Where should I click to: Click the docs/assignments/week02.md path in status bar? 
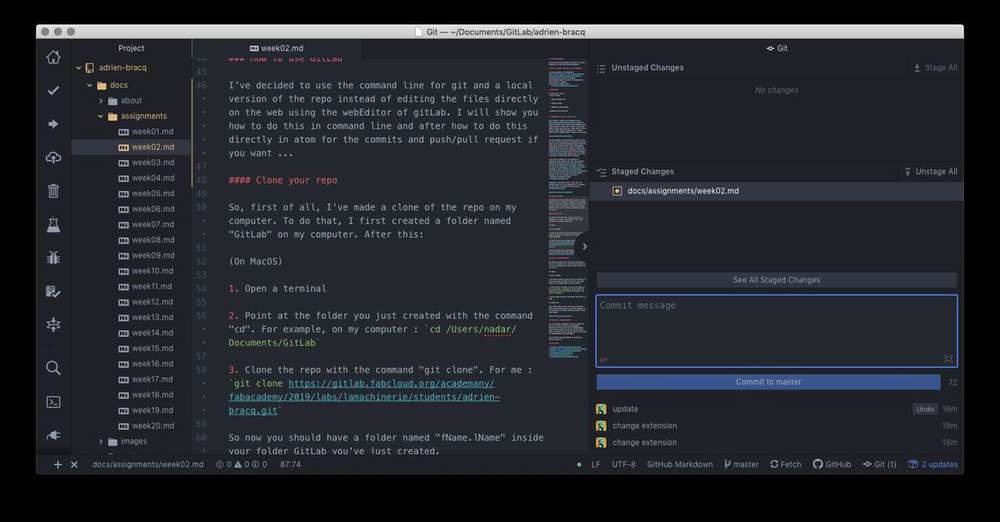[x=148, y=465]
